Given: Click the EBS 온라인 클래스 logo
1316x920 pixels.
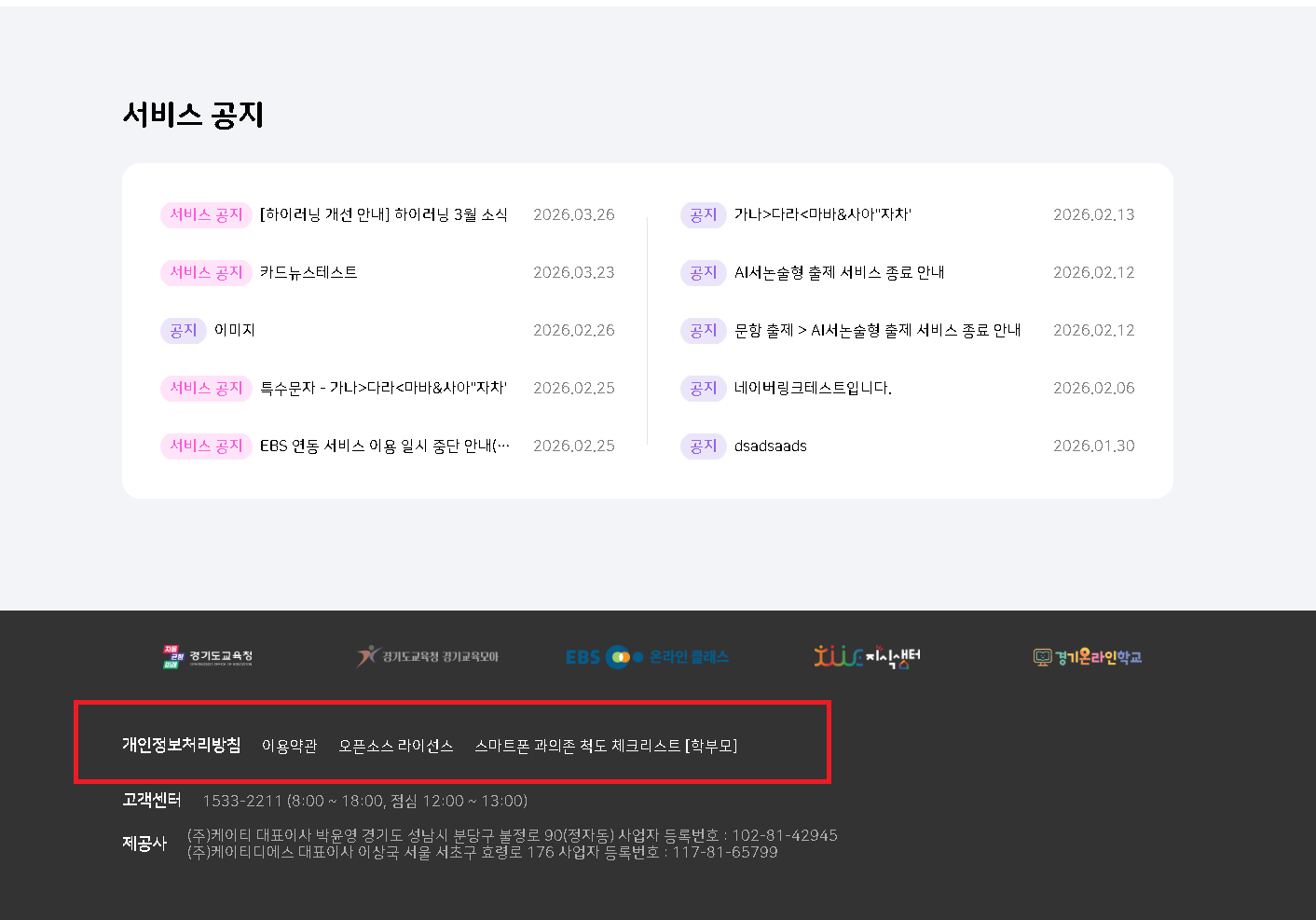Looking at the screenshot, I should (647, 657).
